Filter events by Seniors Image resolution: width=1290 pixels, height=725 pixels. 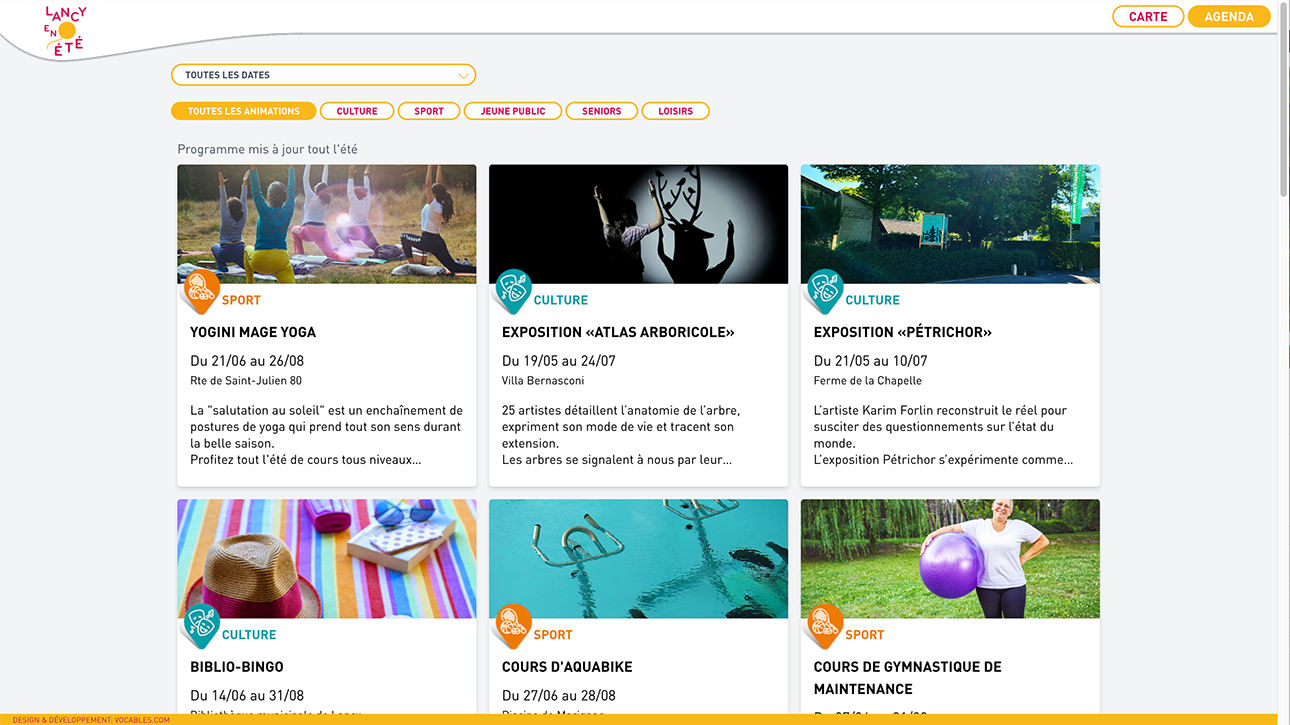point(602,111)
